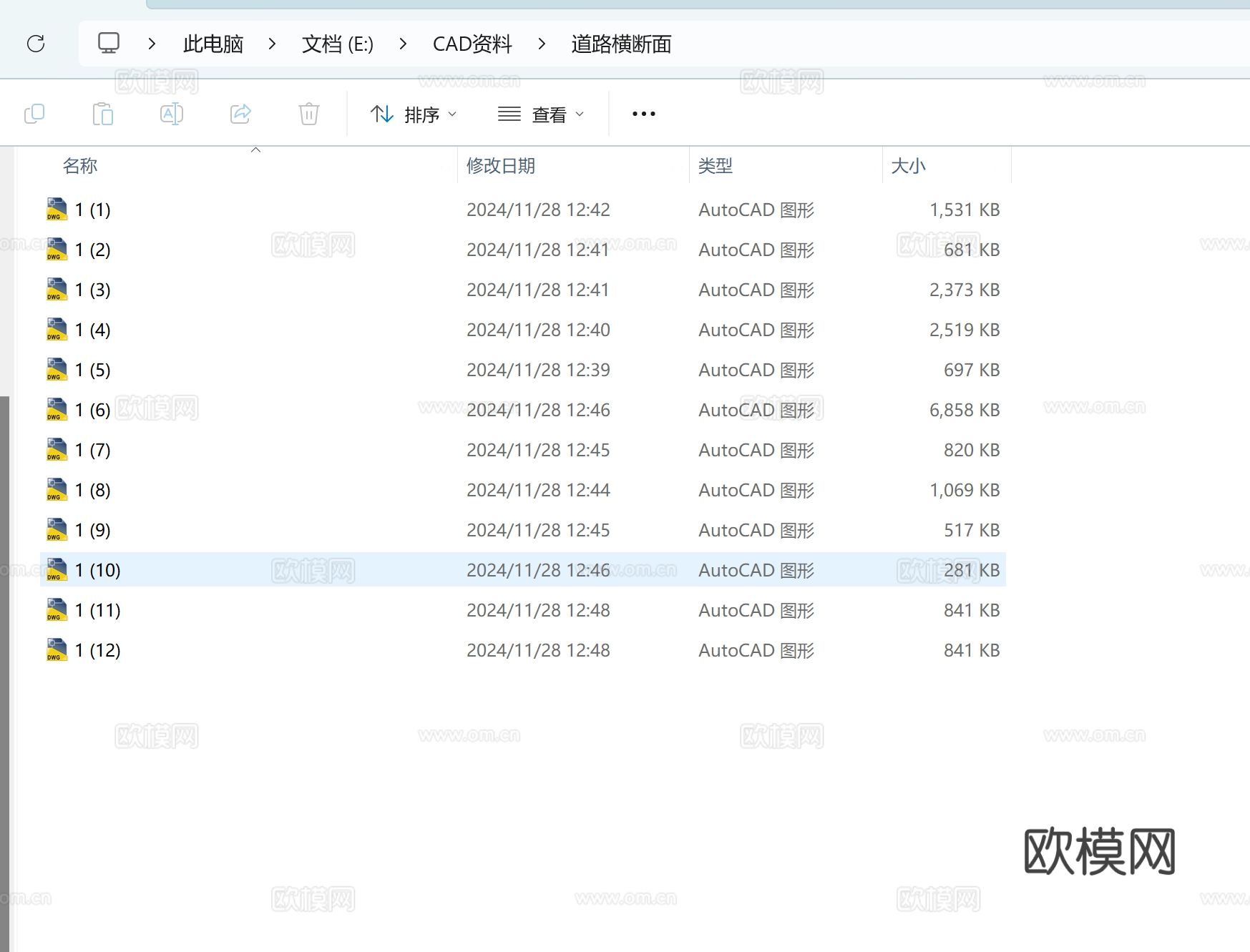1250x952 pixels.
Task: Click AutoCAD 图形 type cell of file 1 (12)
Action: [756, 650]
